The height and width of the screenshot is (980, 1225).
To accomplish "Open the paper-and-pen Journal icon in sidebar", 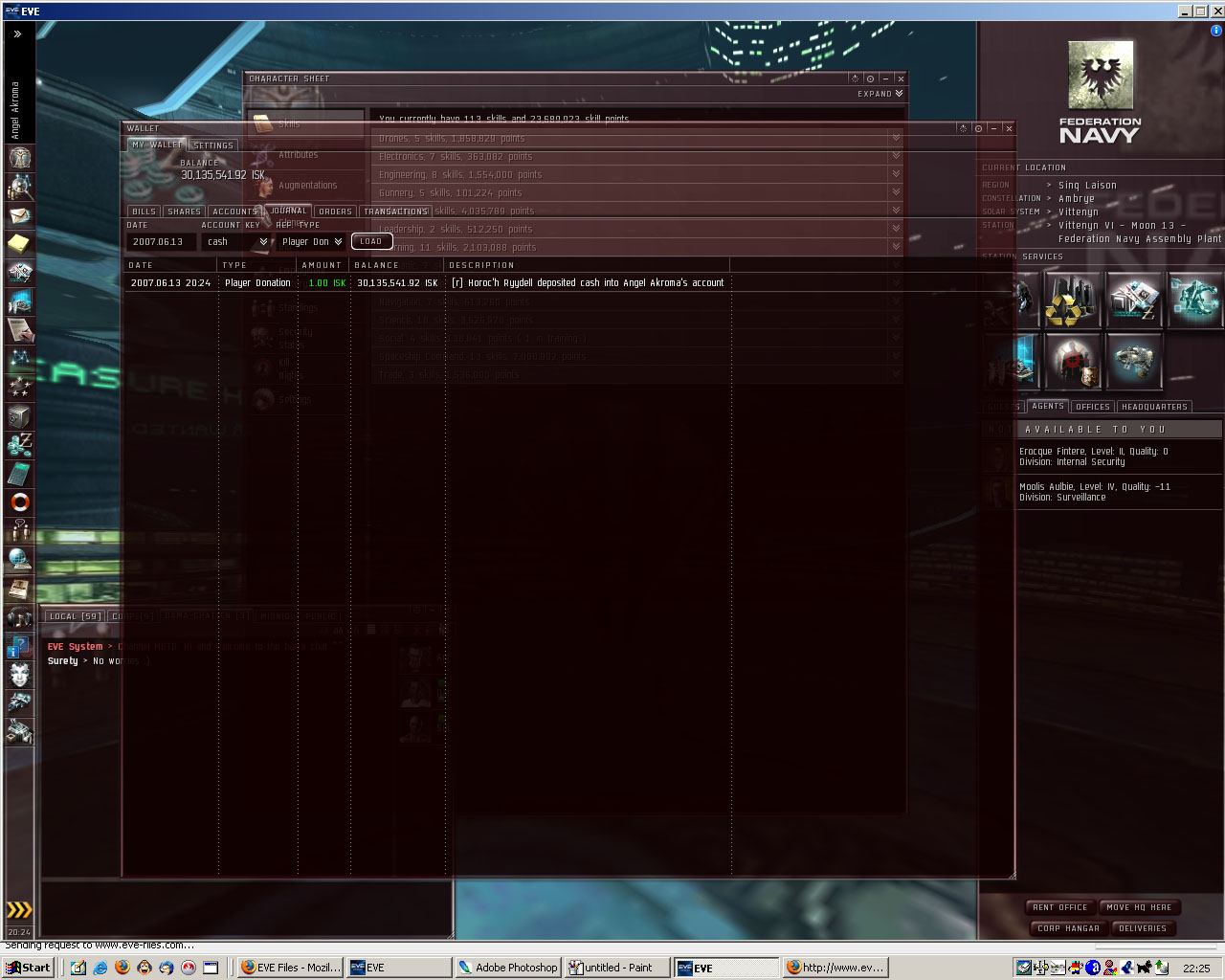I will (20, 329).
